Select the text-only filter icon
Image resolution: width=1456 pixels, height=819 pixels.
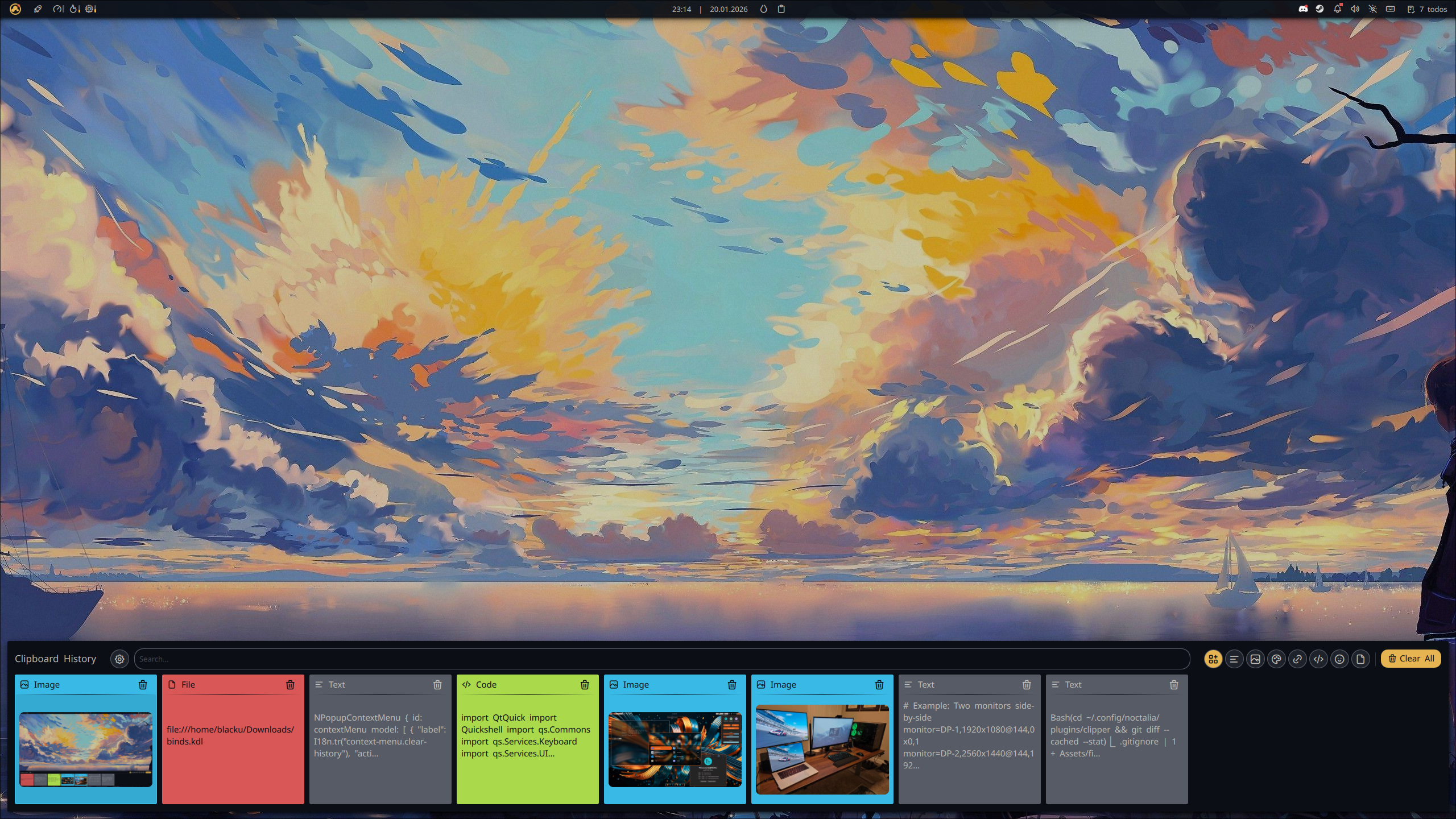click(1234, 659)
